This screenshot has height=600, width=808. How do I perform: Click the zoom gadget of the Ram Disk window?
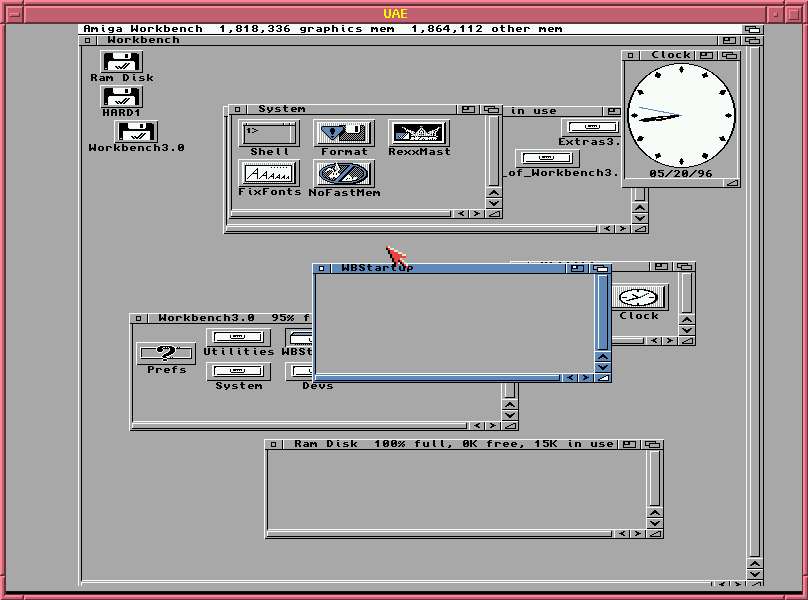[629, 444]
